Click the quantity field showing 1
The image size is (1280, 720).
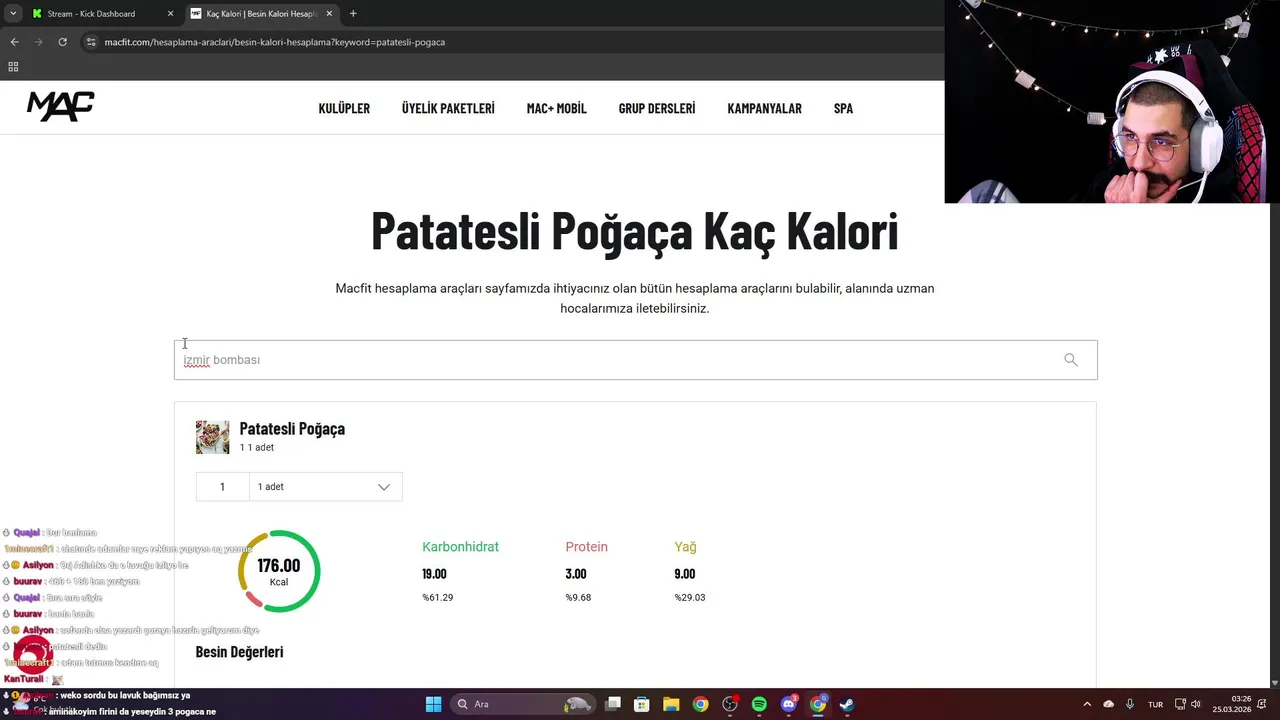pyautogui.click(x=222, y=487)
